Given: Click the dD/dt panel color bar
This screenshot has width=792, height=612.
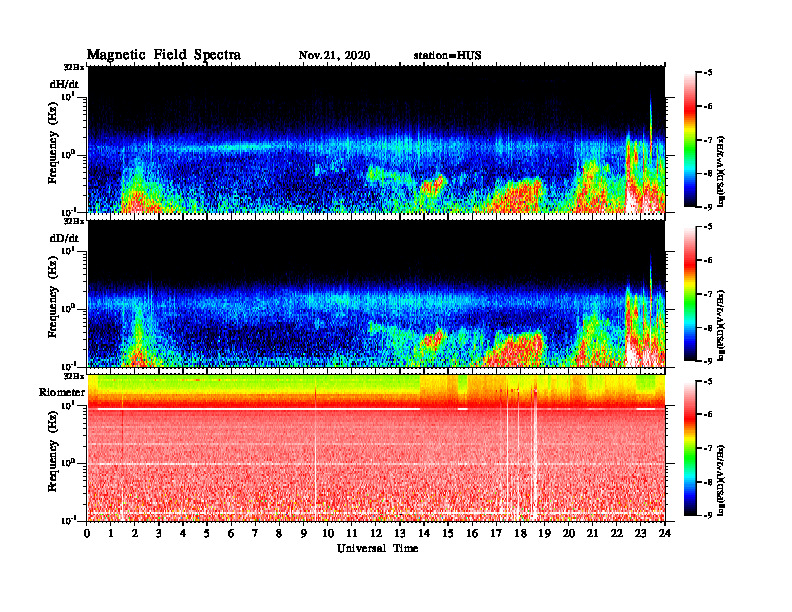Looking at the screenshot, I should pyautogui.click(x=689, y=293).
